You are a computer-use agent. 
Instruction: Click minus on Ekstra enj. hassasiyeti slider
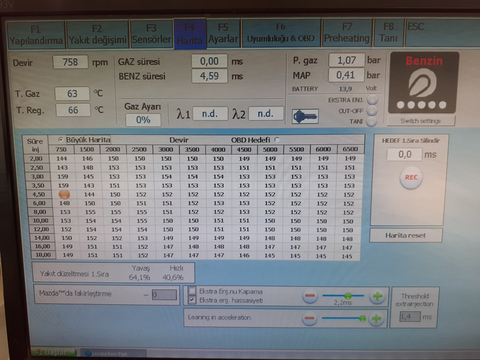pos(310,296)
